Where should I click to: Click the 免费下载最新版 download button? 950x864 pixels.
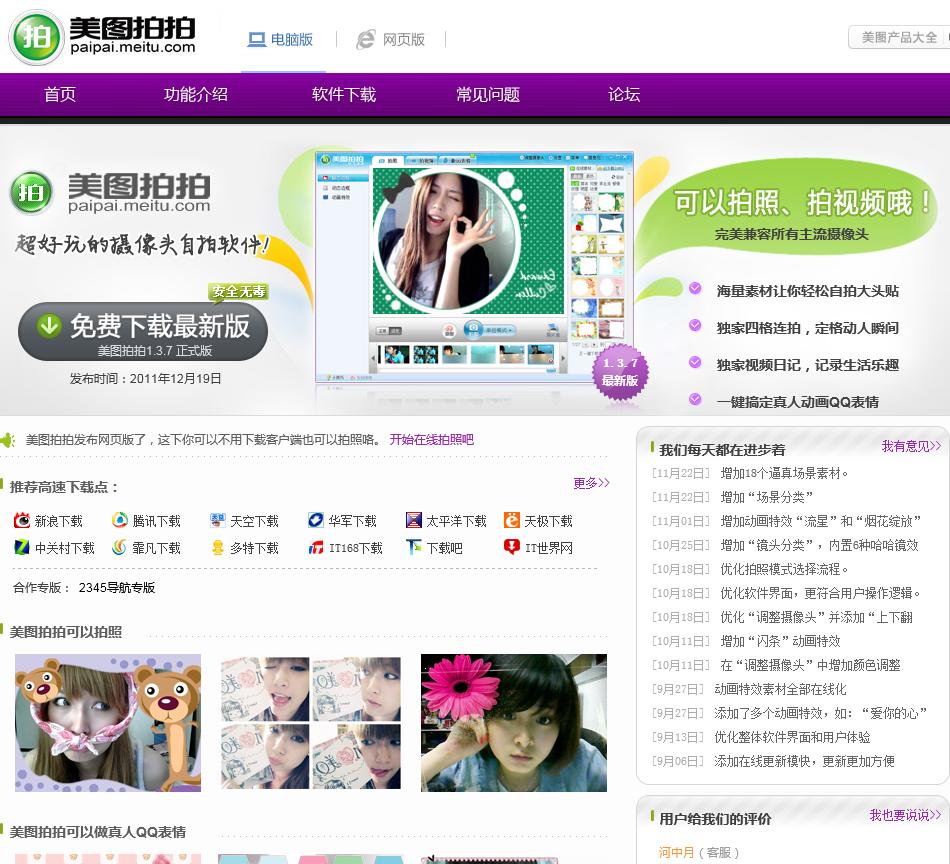(x=143, y=331)
